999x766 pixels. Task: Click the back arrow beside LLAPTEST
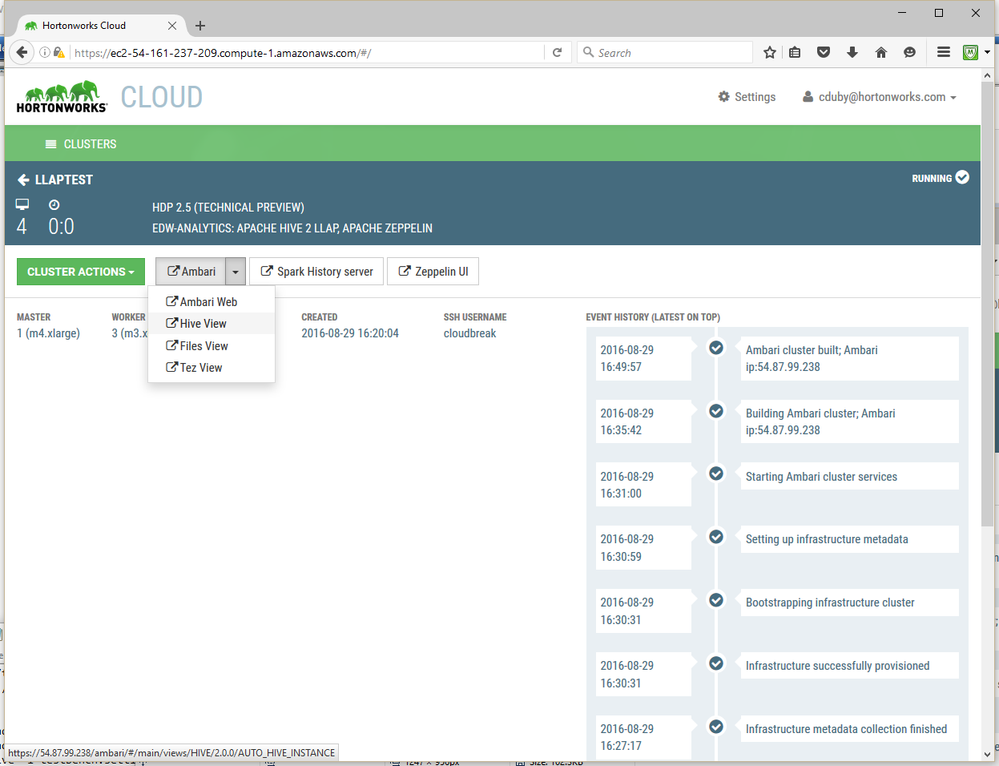(22, 180)
